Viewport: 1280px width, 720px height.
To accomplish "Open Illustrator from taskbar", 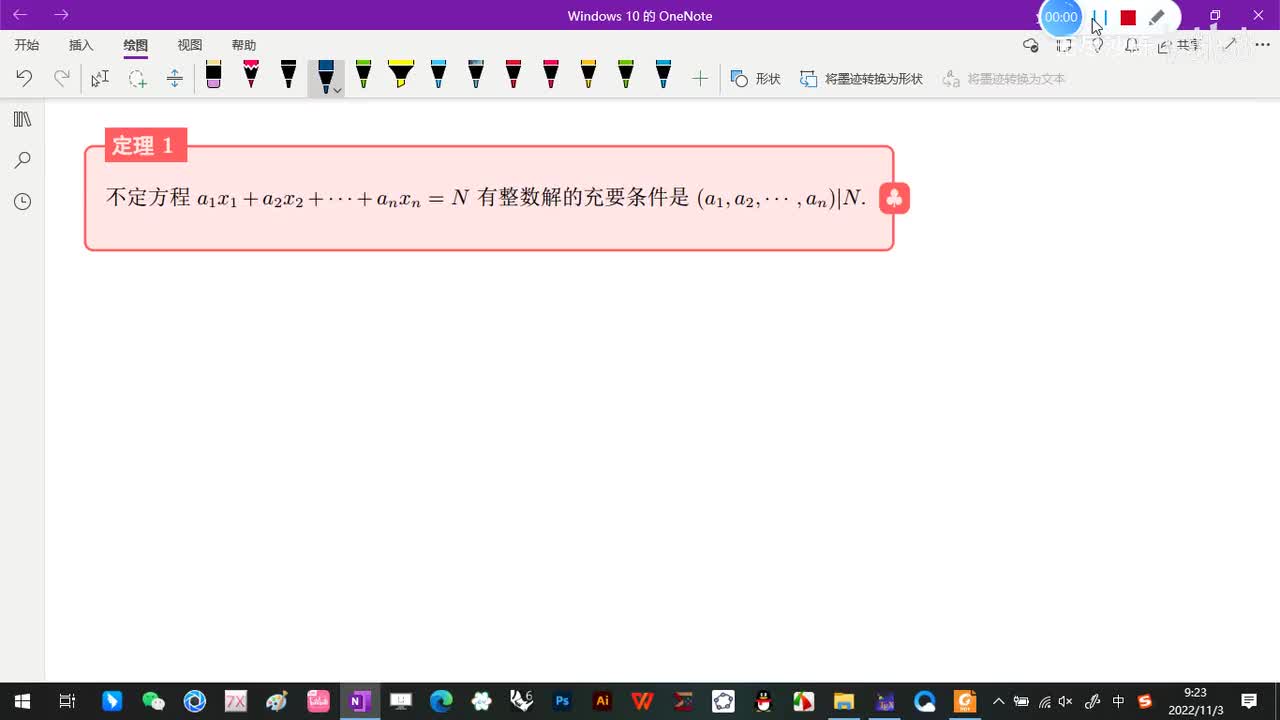I will pyautogui.click(x=602, y=701).
